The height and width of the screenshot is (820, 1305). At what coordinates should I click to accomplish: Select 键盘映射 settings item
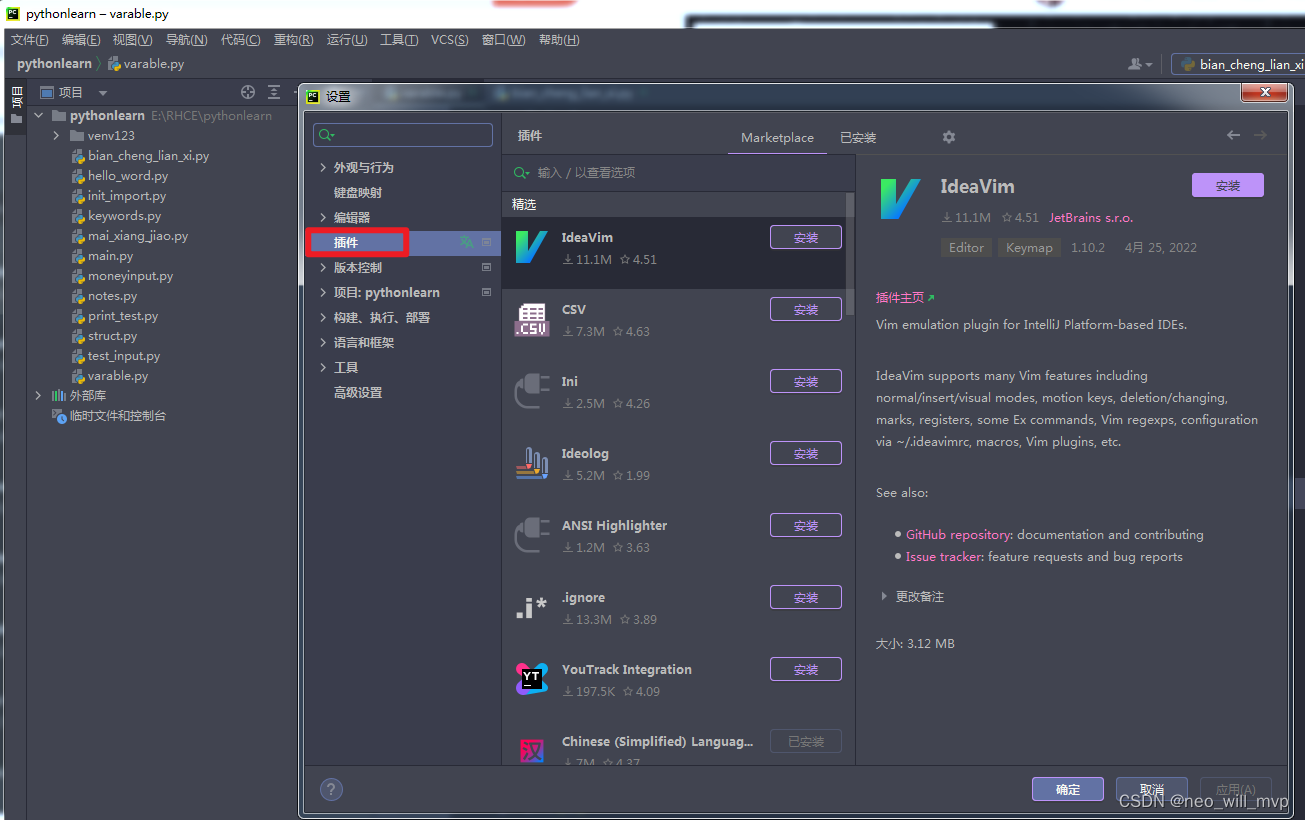pos(357,192)
